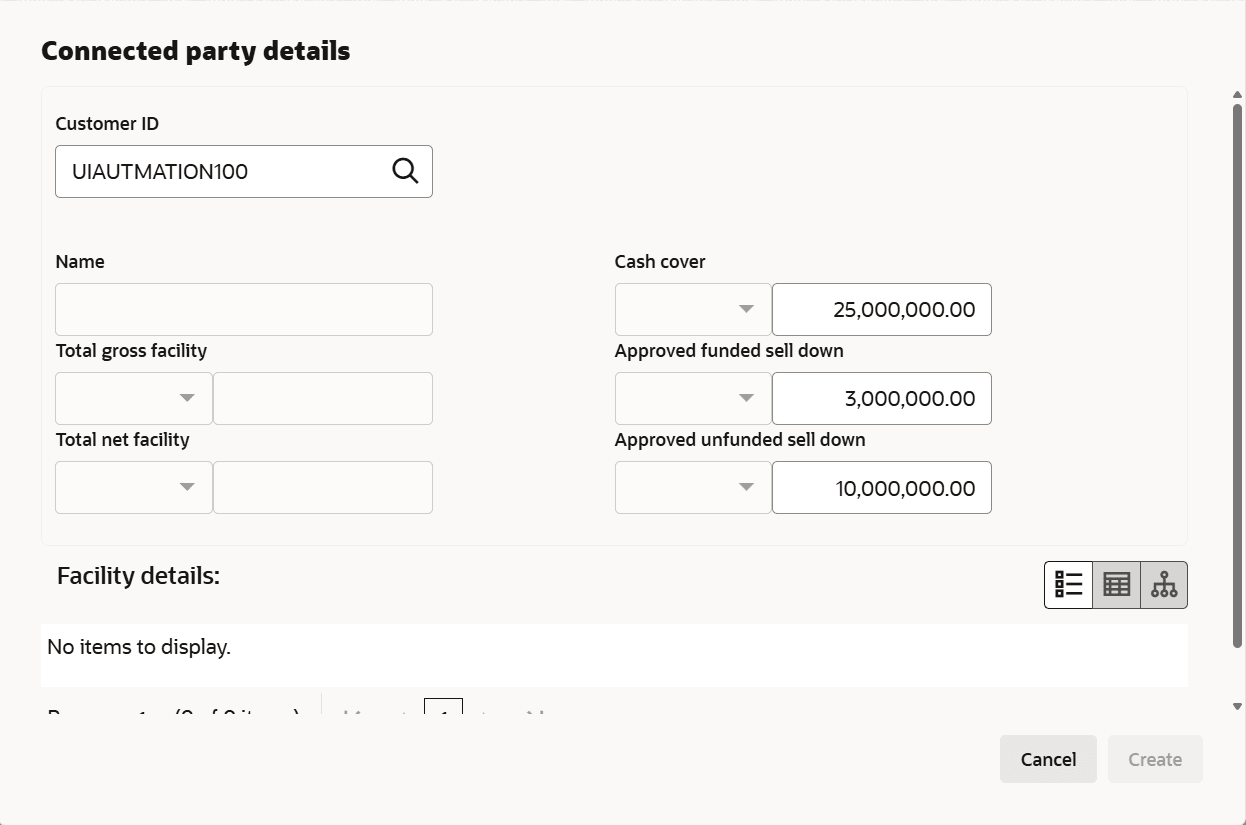Image resolution: width=1246 pixels, height=825 pixels.
Task: Click the scrollbar up arrow
Action: click(x=1237, y=95)
